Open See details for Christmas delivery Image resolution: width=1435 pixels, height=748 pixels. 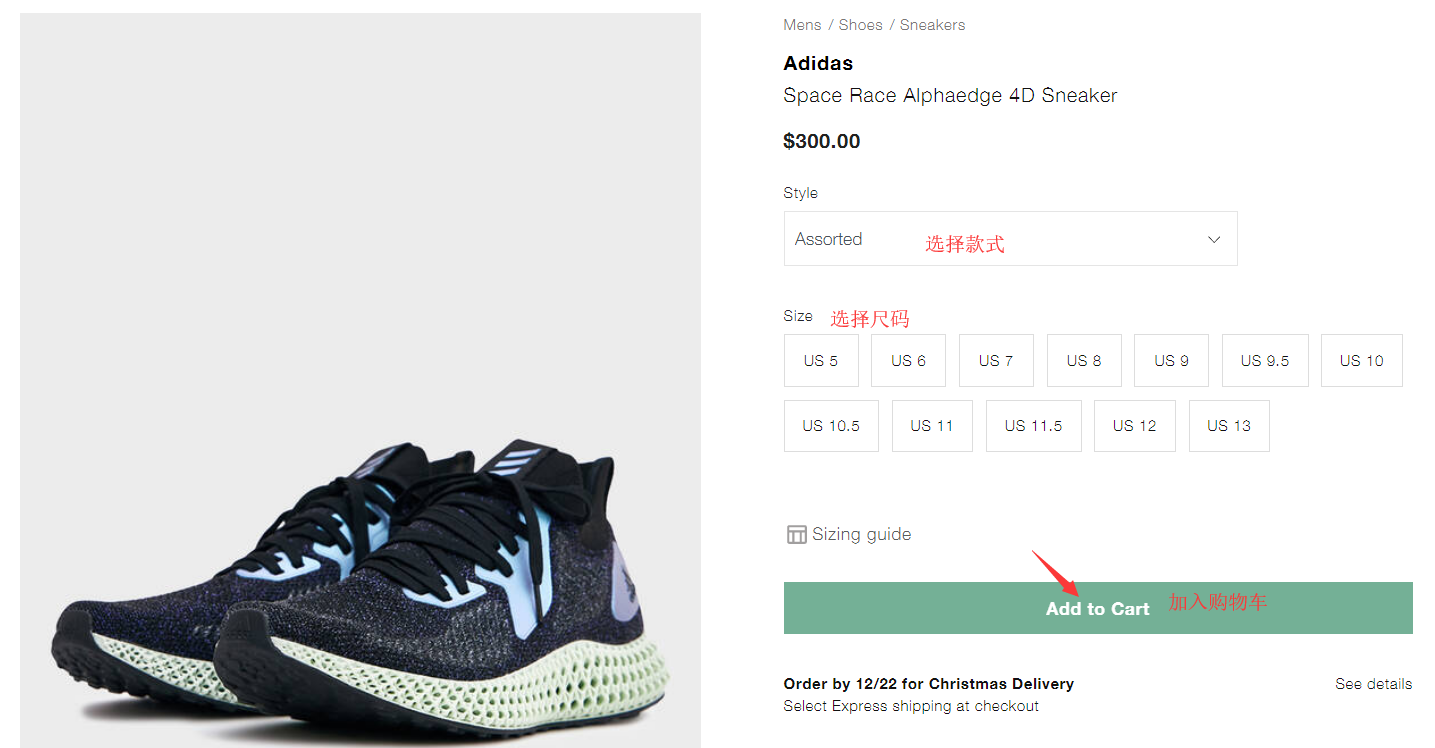[1373, 684]
